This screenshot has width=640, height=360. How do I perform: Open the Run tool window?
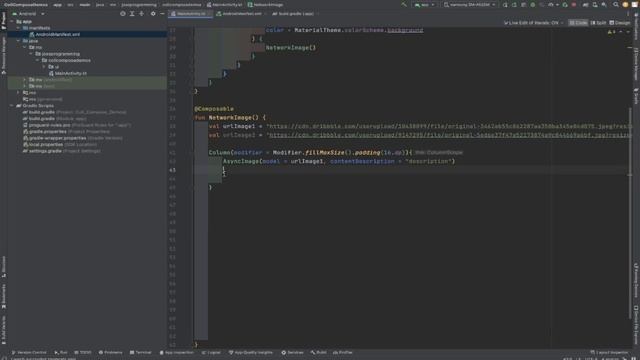point(61,353)
